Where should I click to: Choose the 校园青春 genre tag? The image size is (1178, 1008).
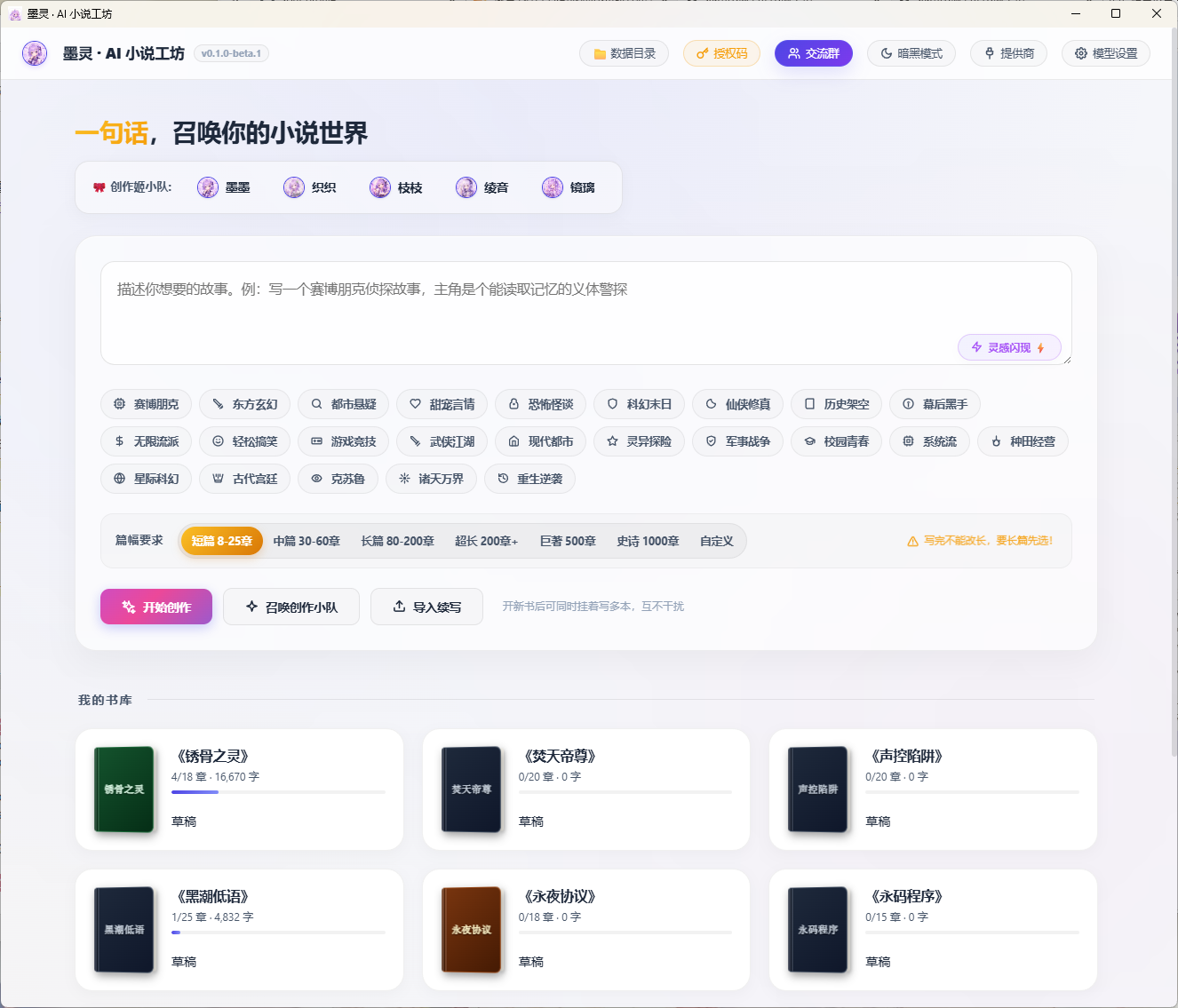[836, 441]
